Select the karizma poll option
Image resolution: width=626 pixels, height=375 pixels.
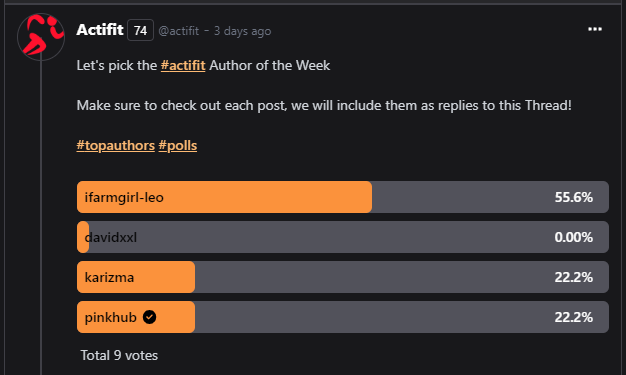click(343, 277)
